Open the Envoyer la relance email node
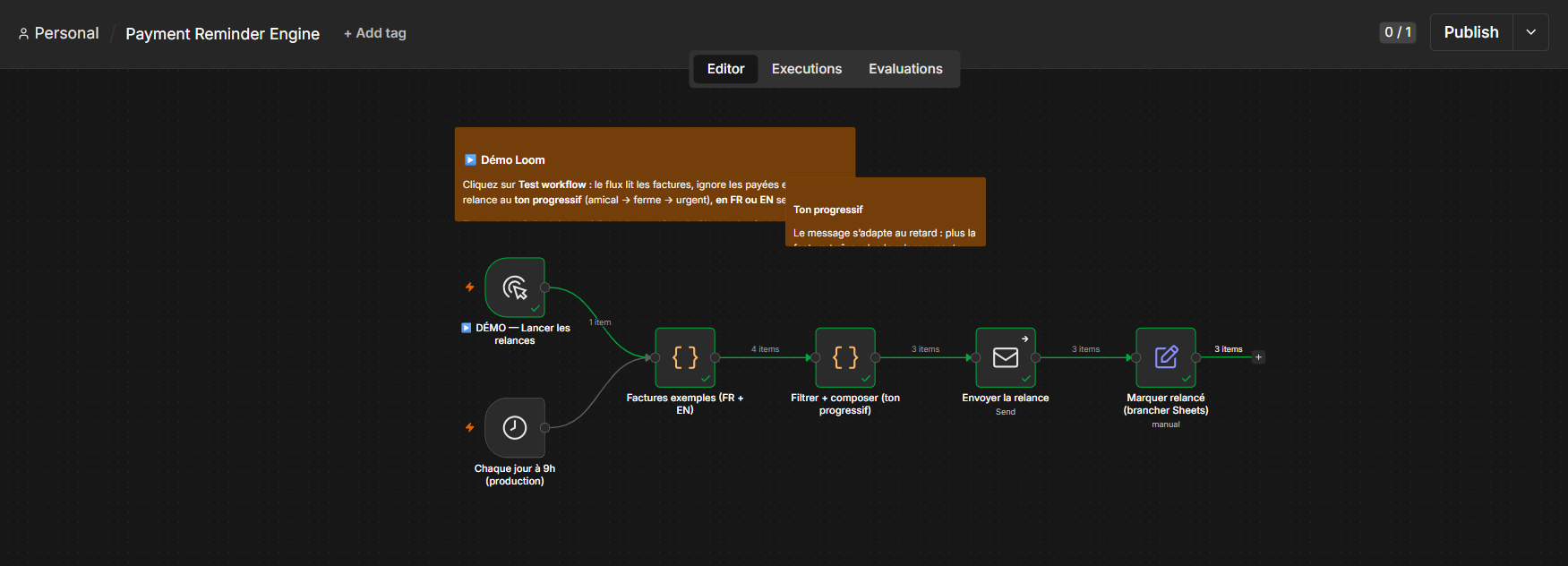This screenshot has height=566, width=1568. coord(1006,357)
